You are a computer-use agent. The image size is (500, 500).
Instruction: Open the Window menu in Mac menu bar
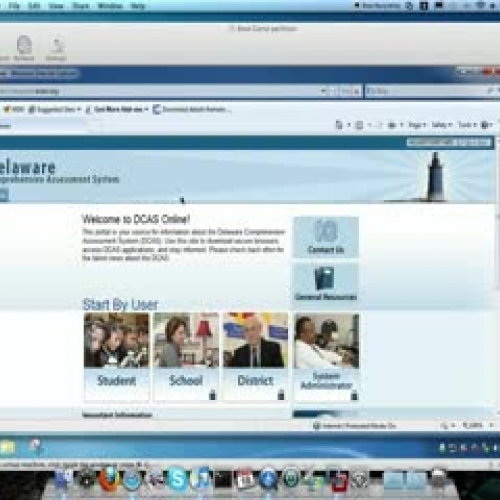tap(110, 6)
